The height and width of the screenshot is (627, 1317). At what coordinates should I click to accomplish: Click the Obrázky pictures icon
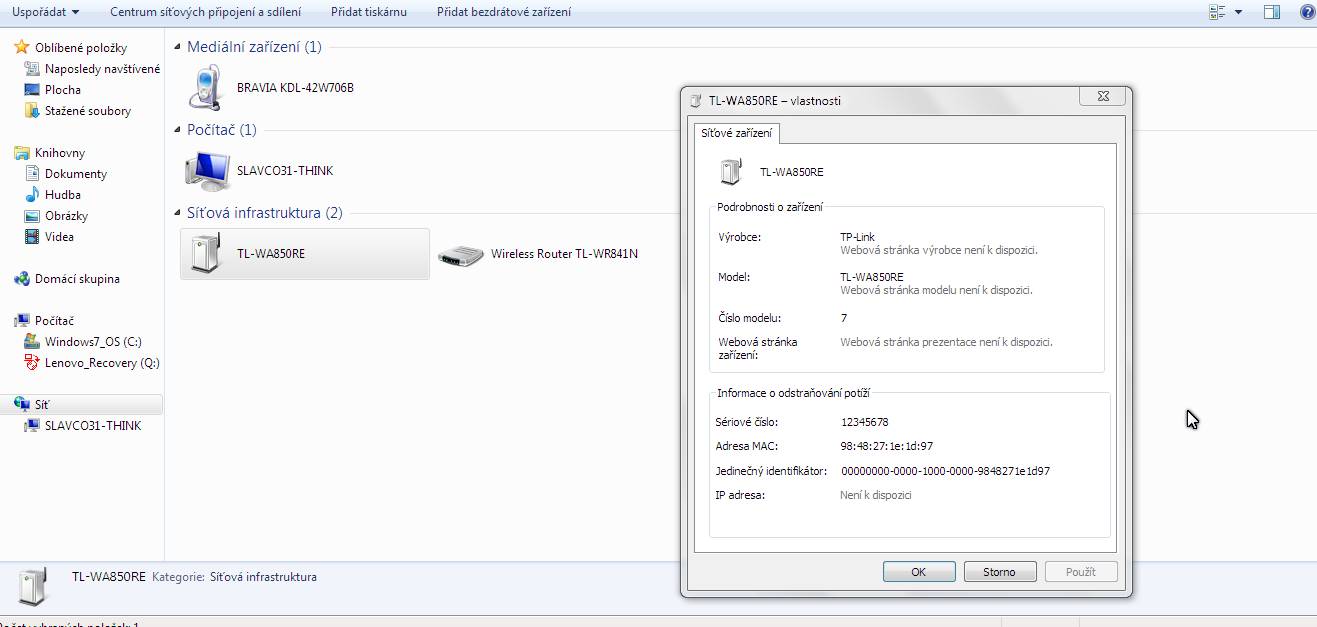click(x=33, y=216)
